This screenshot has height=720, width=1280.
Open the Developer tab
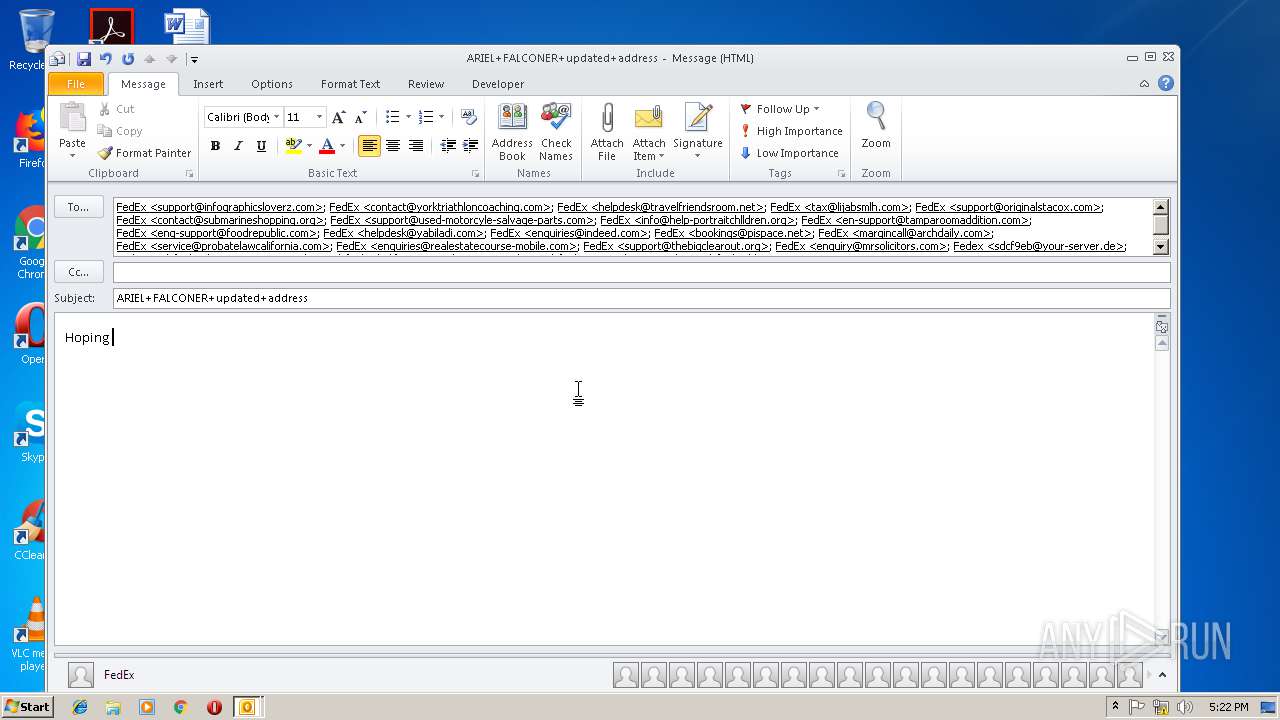[x=498, y=84]
